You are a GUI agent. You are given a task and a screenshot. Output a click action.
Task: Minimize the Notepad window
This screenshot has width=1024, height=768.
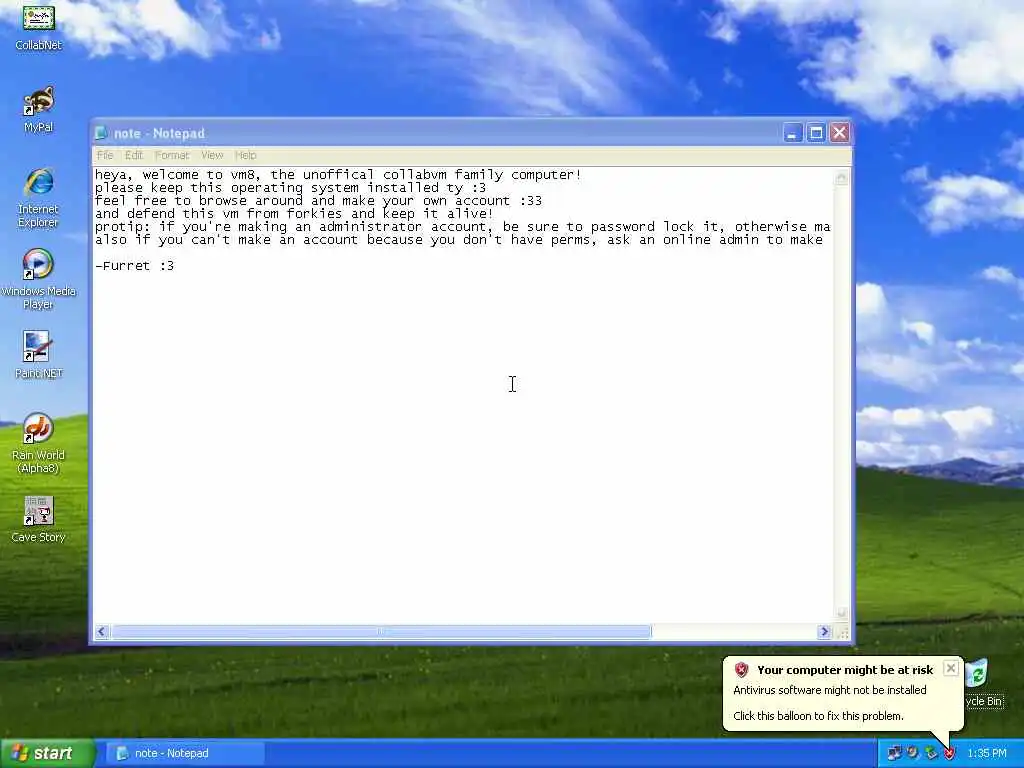(792, 133)
